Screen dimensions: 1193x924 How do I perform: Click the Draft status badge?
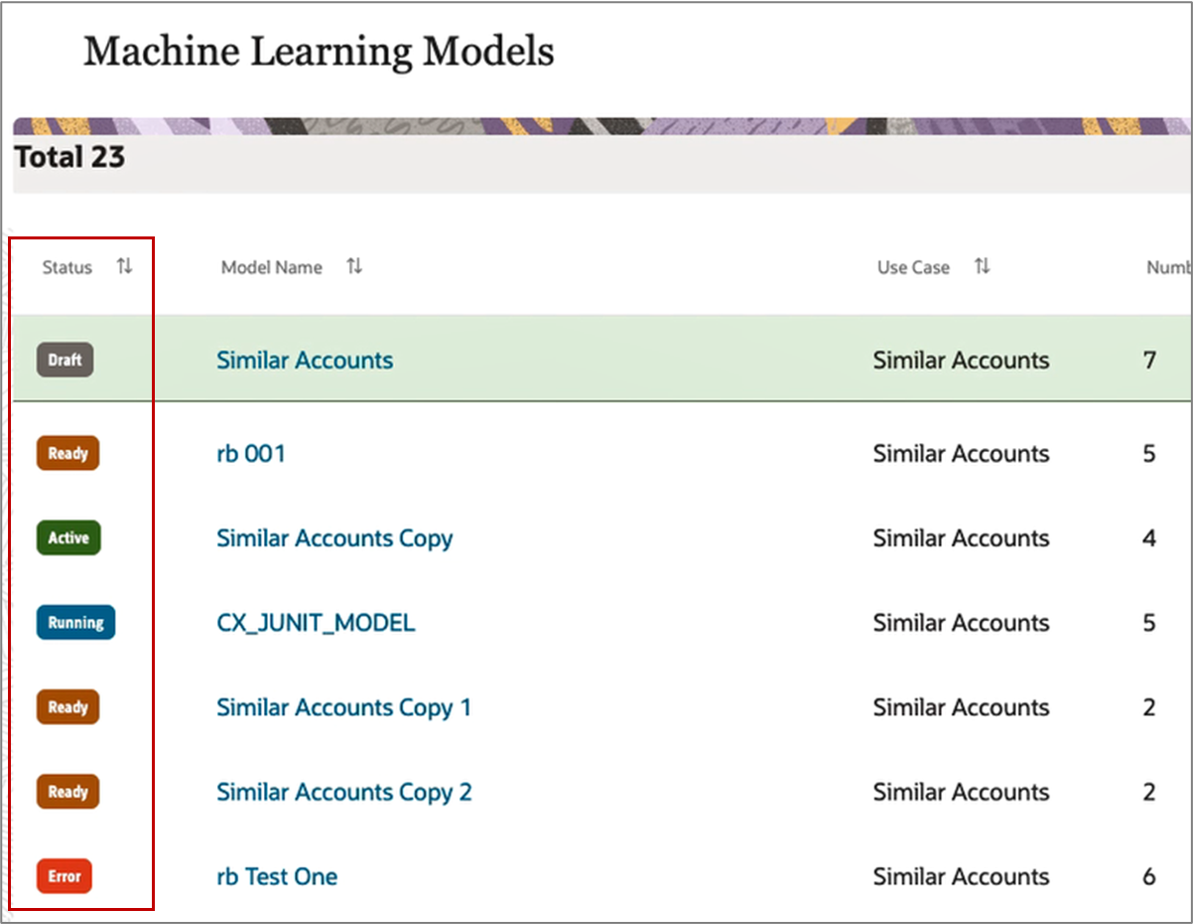coord(65,360)
